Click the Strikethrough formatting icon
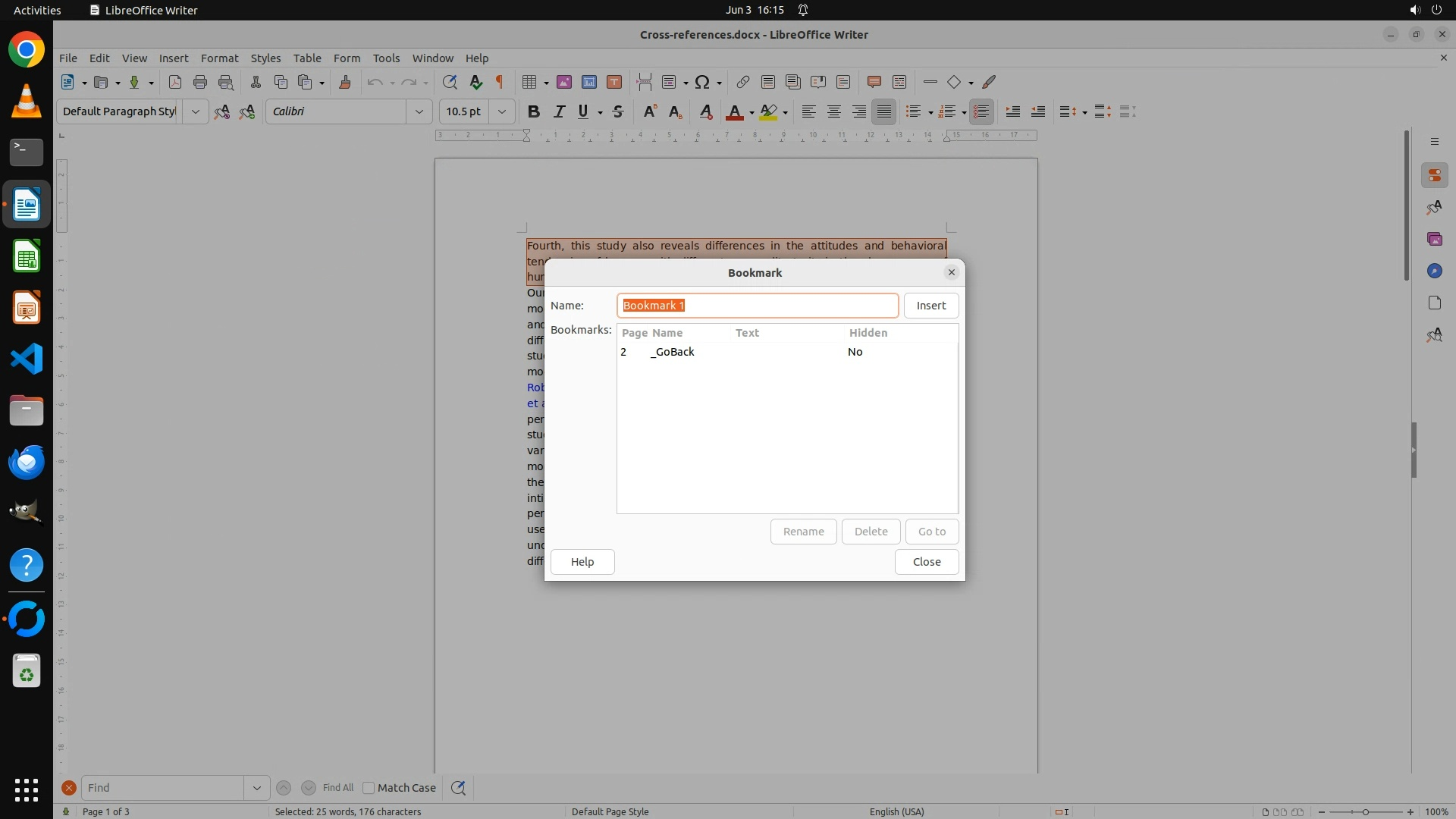The width and height of the screenshot is (1456, 819). pos(618,111)
